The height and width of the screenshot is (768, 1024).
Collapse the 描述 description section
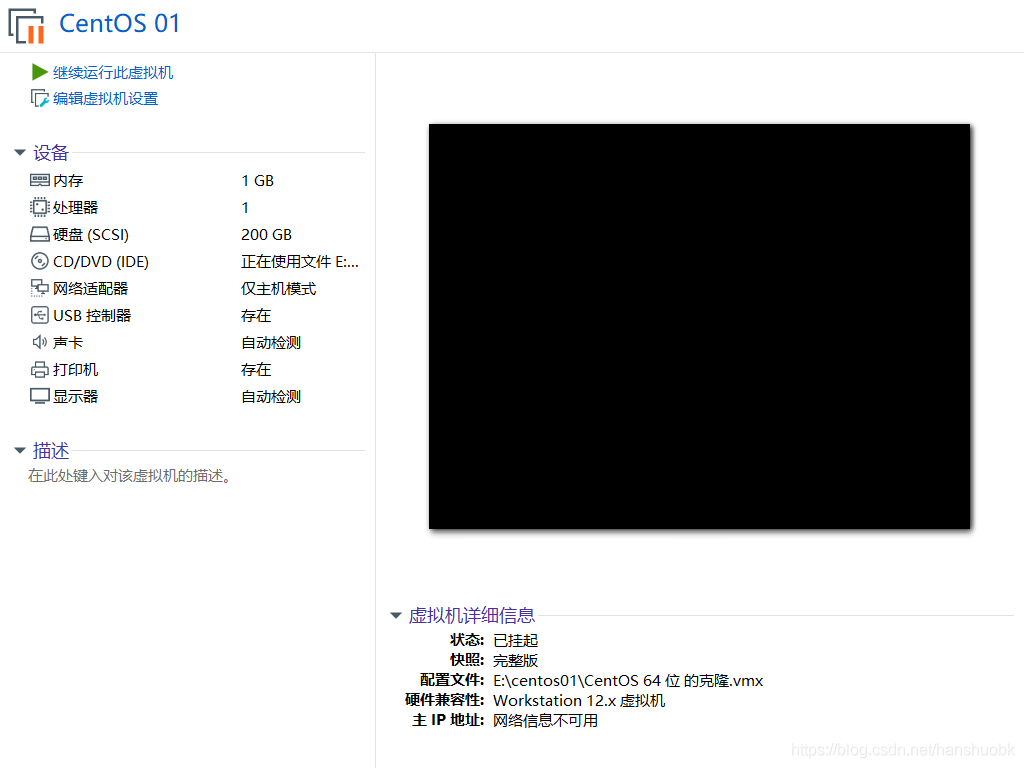tap(20, 450)
